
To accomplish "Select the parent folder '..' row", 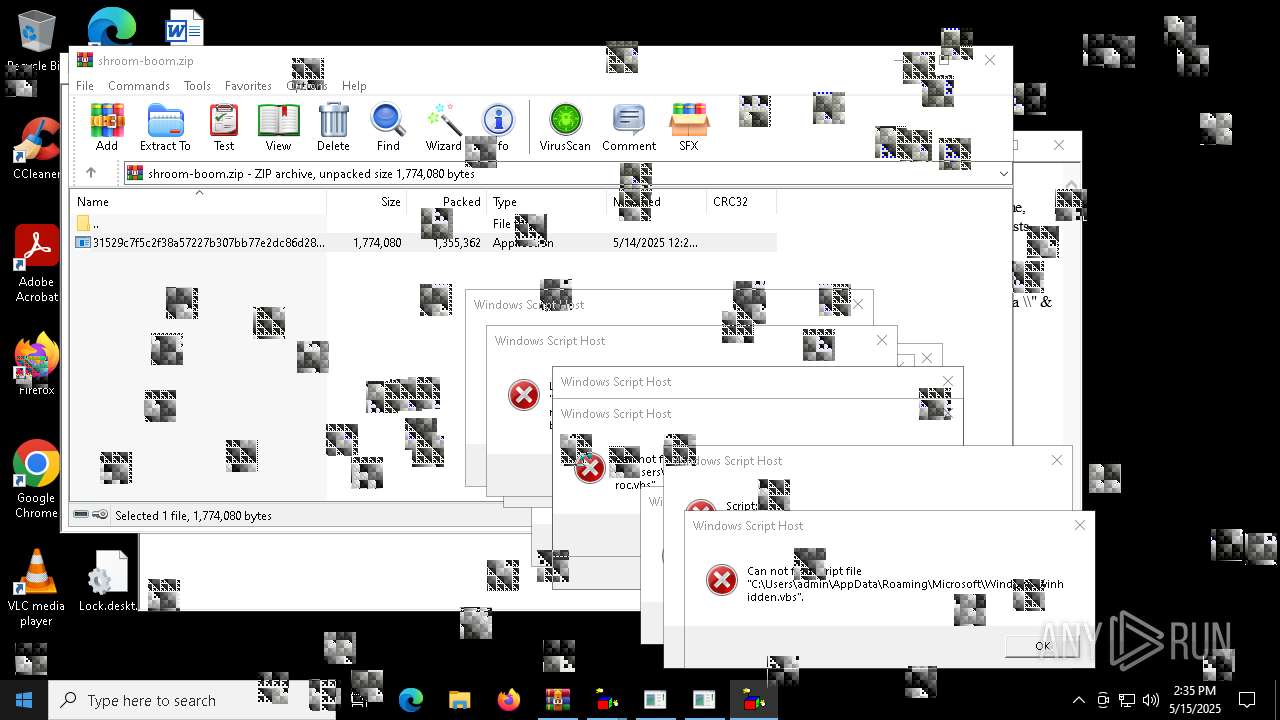I will [424, 224].
